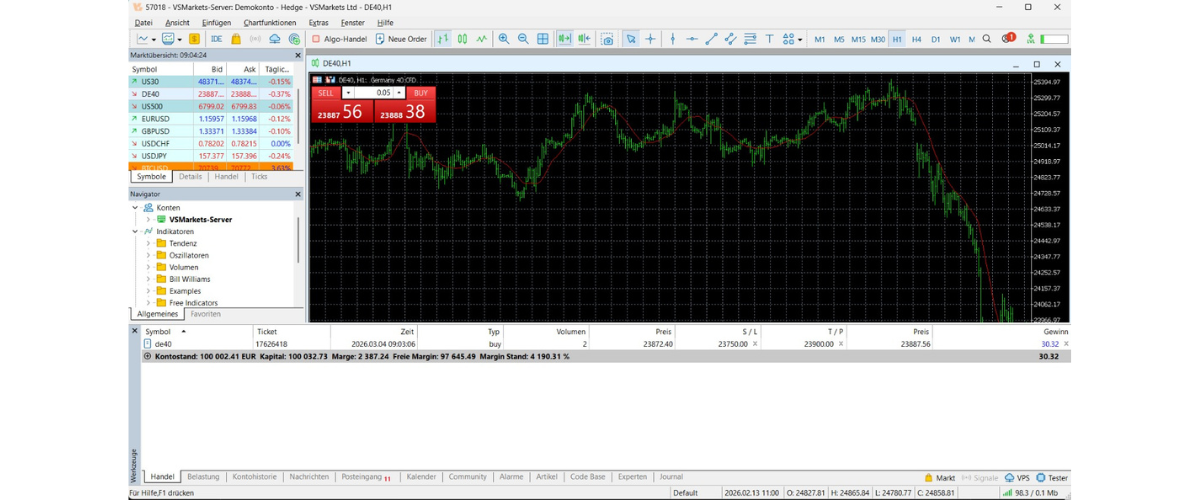The height and width of the screenshot is (500, 1200).
Task: Select the crosshair tool
Action: click(650, 39)
